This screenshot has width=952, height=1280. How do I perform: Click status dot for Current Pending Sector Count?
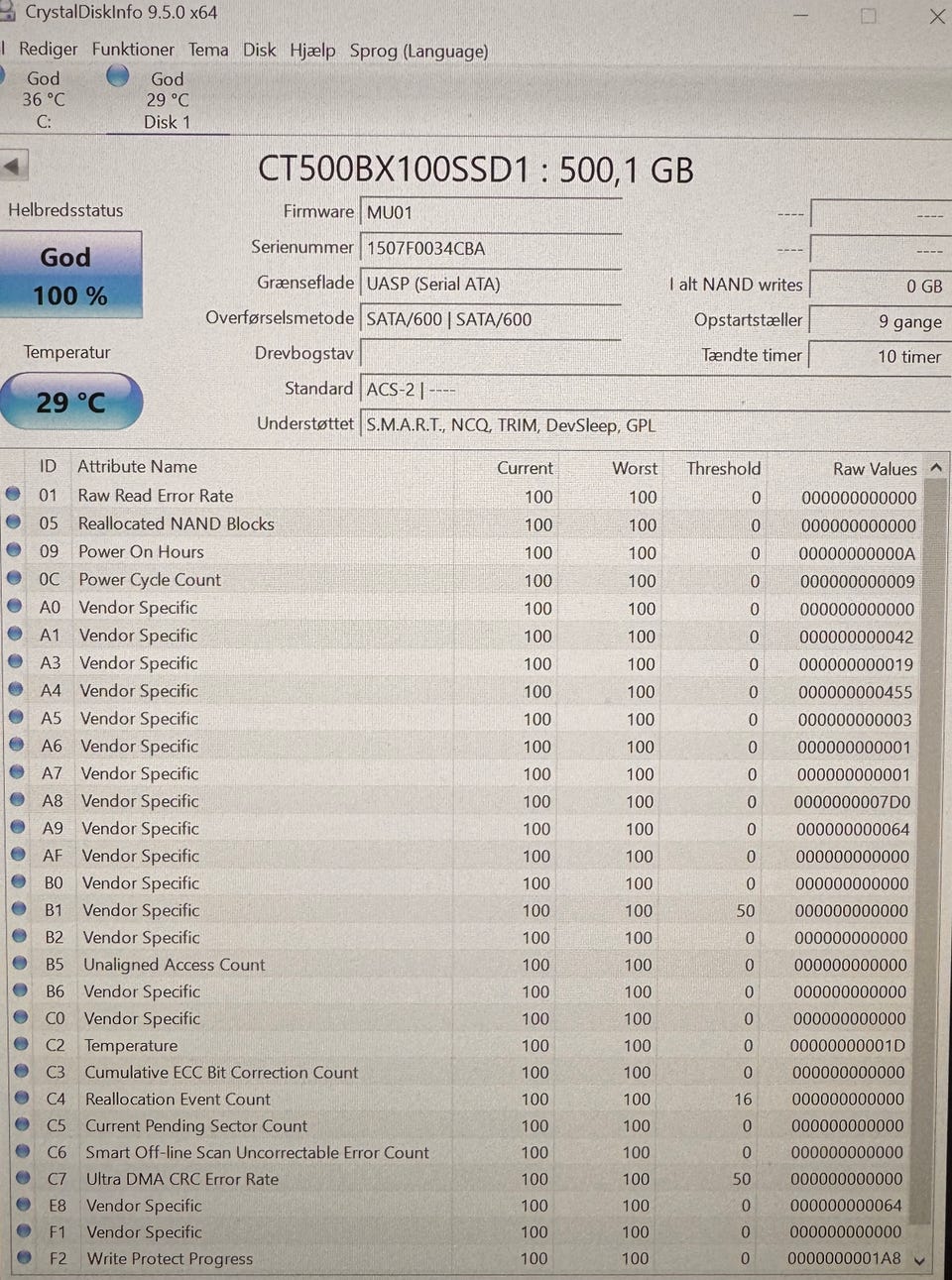pyautogui.click(x=22, y=1123)
